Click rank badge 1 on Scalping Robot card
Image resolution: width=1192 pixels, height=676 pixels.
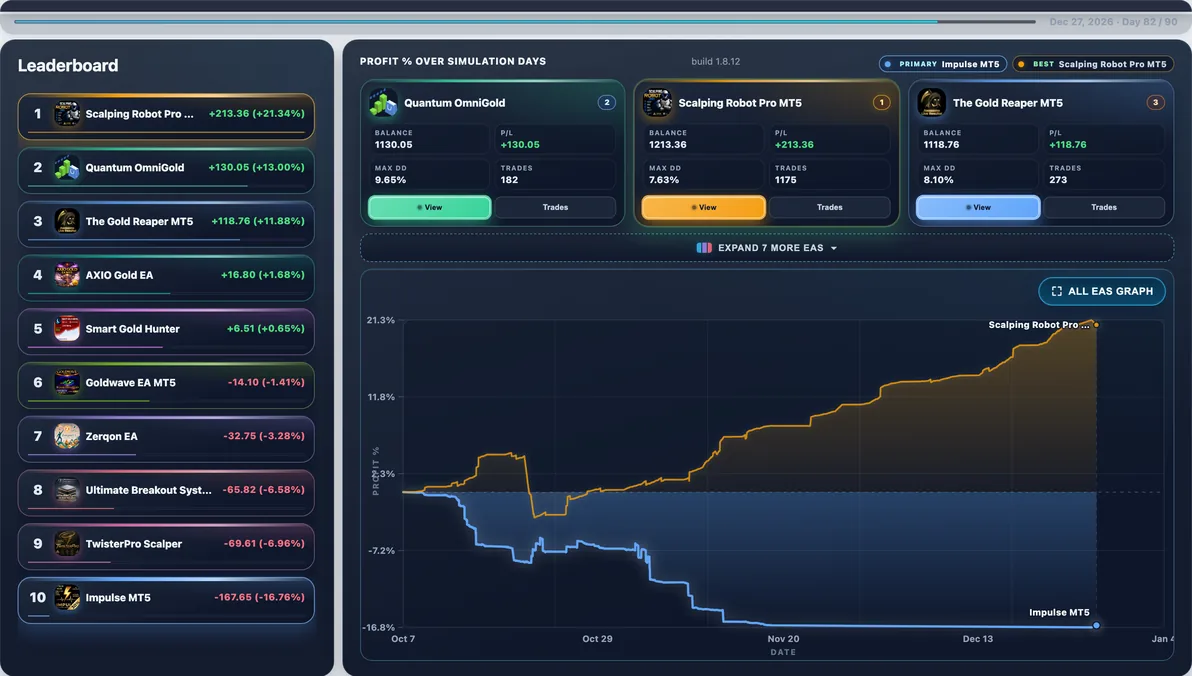click(882, 103)
